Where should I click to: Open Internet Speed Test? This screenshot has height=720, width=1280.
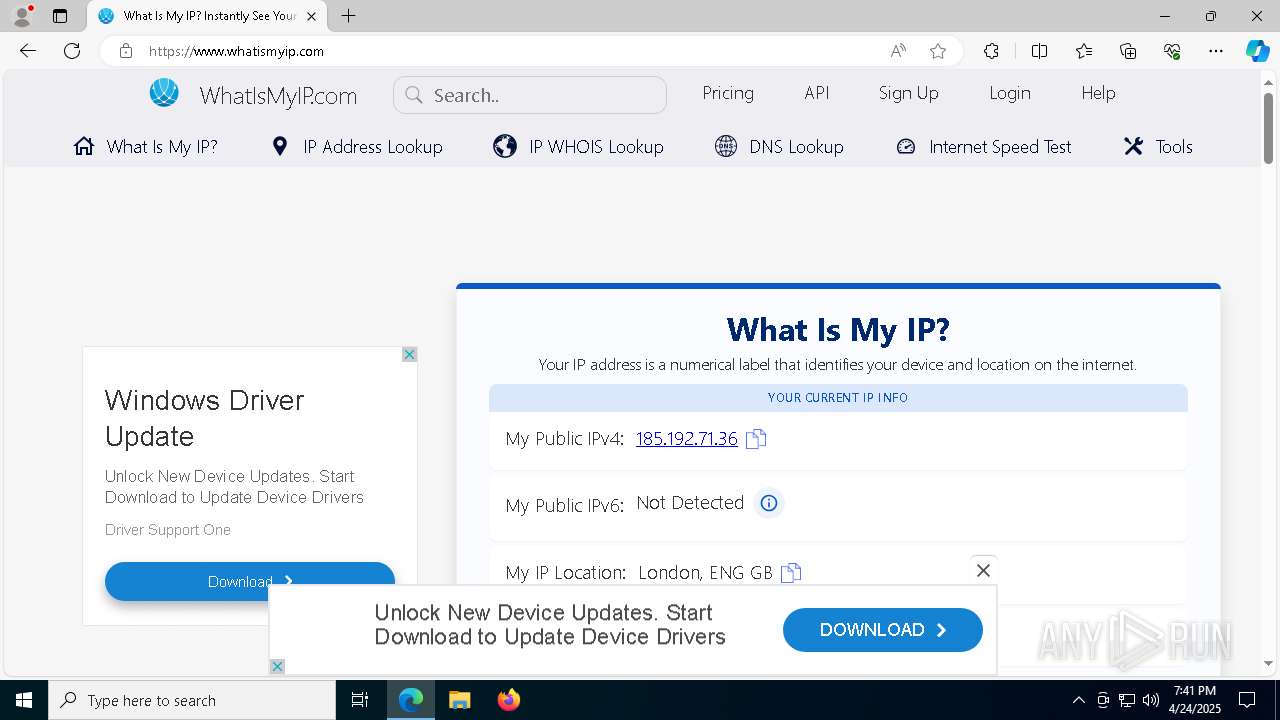[x=983, y=147]
